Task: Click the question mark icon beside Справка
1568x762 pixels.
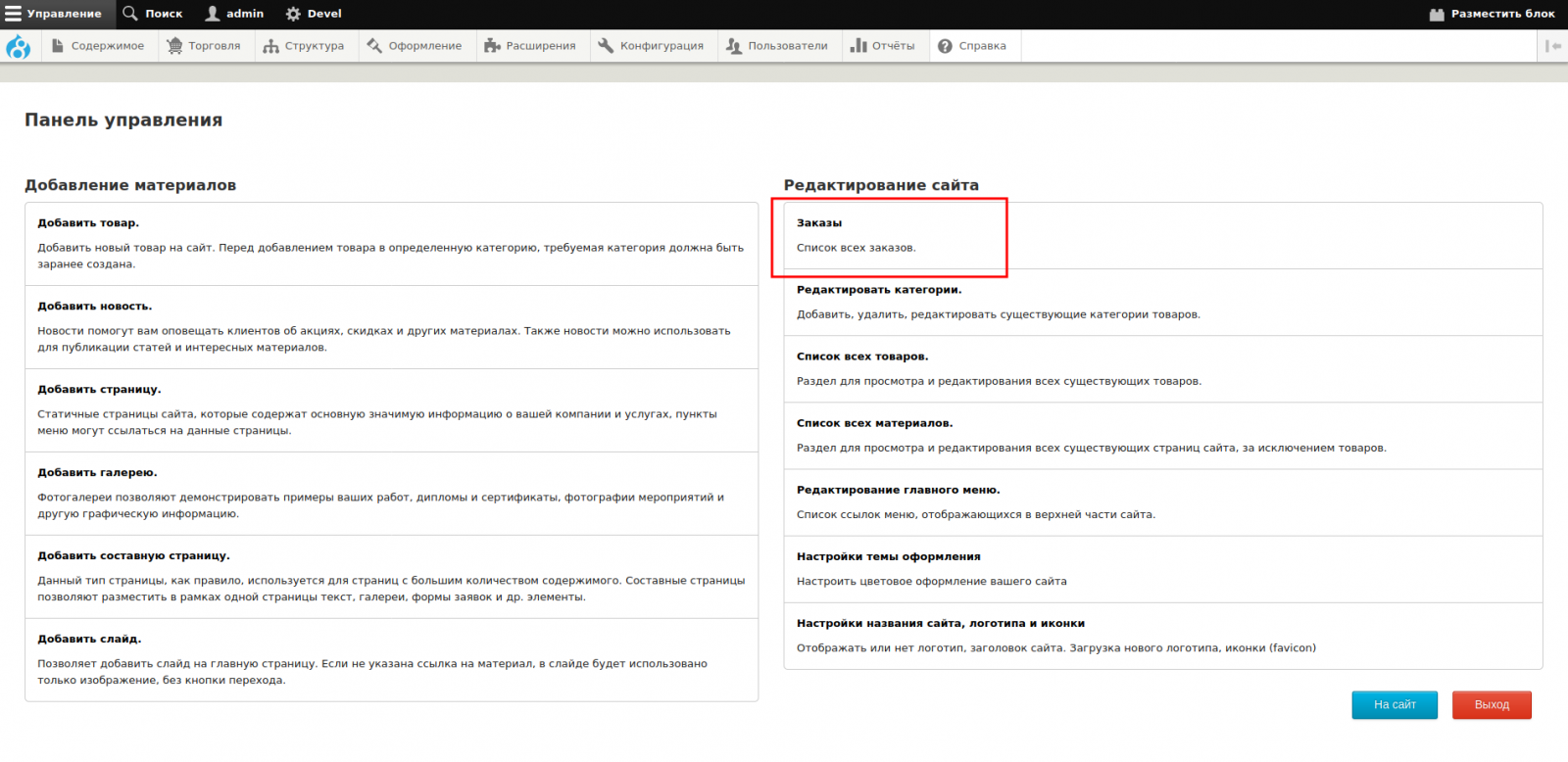Action: pyautogui.click(x=945, y=46)
